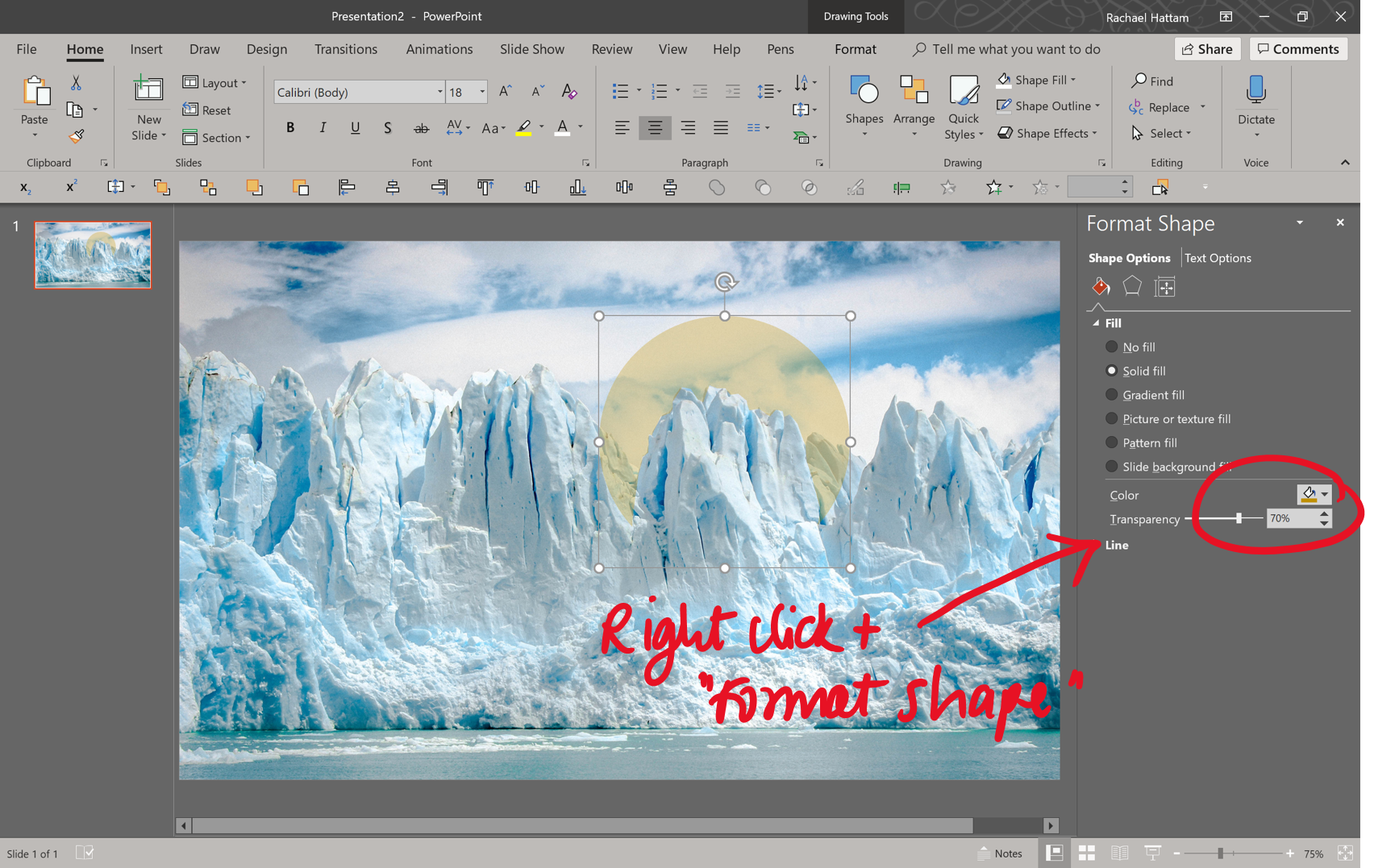This screenshot has width=1374, height=868.
Task: Switch to the Size & Properties icon
Action: coord(1164,286)
